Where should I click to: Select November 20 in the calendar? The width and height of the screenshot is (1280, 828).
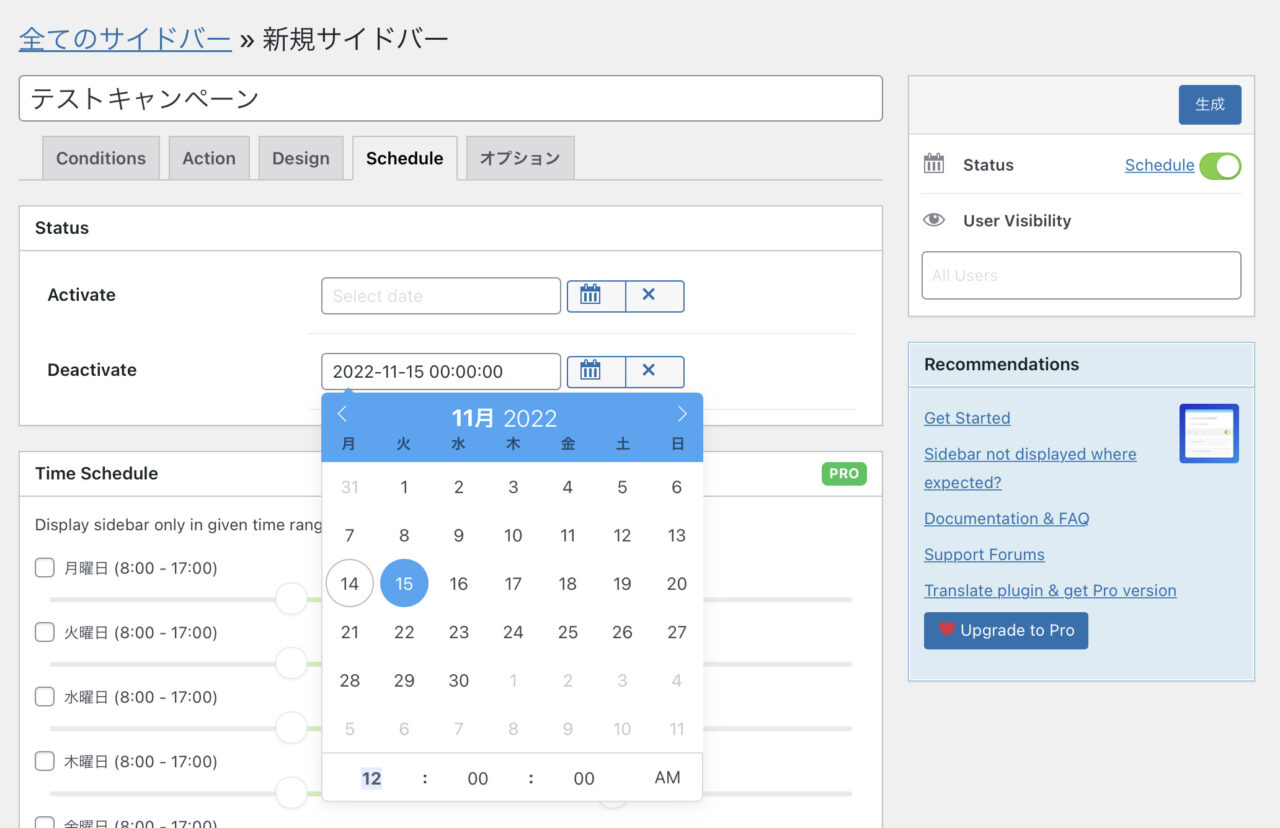(x=676, y=583)
